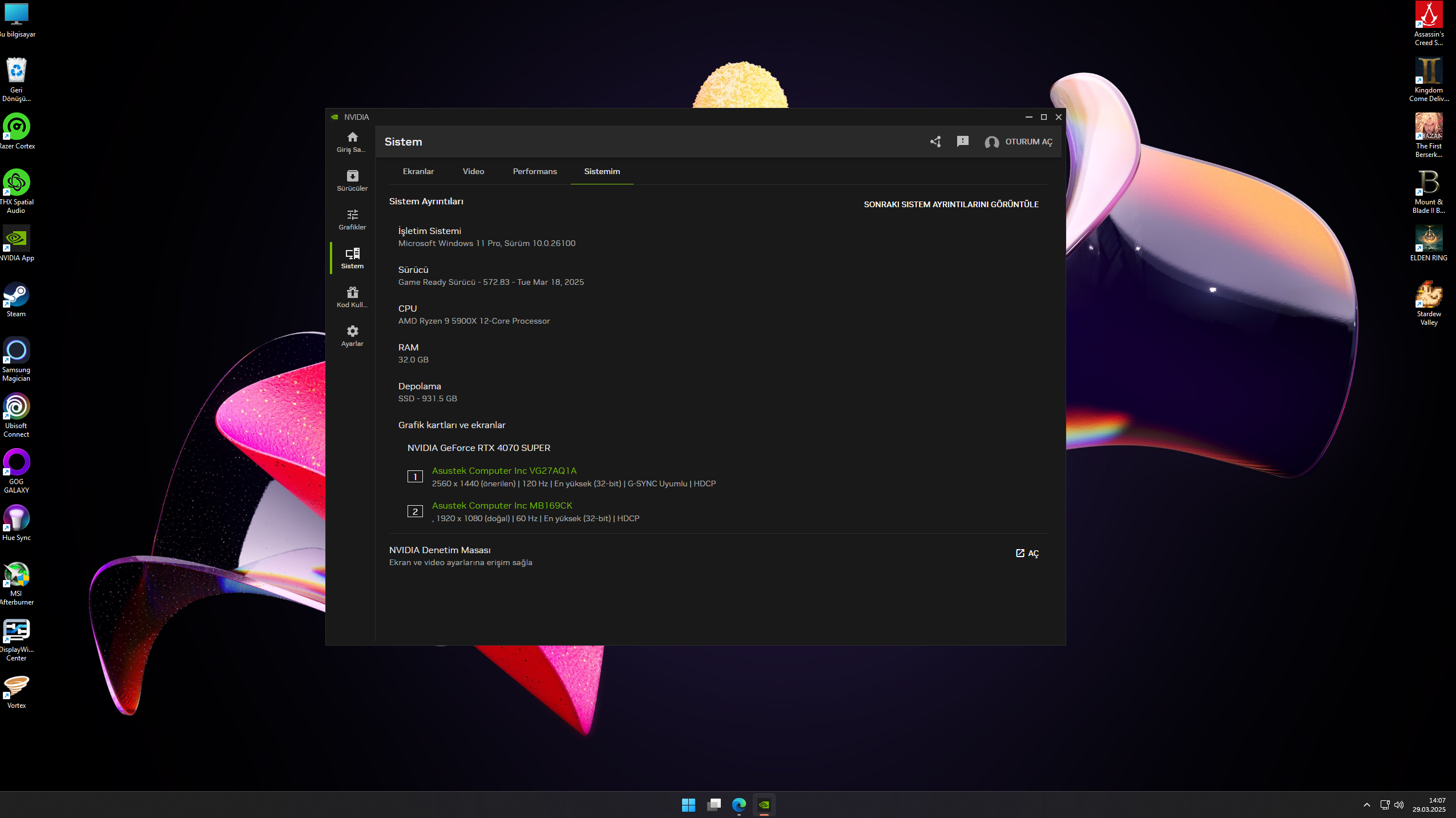
Task: Open Kingdom Come Deliverance desktop shortcut
Action: (1429, 79)
